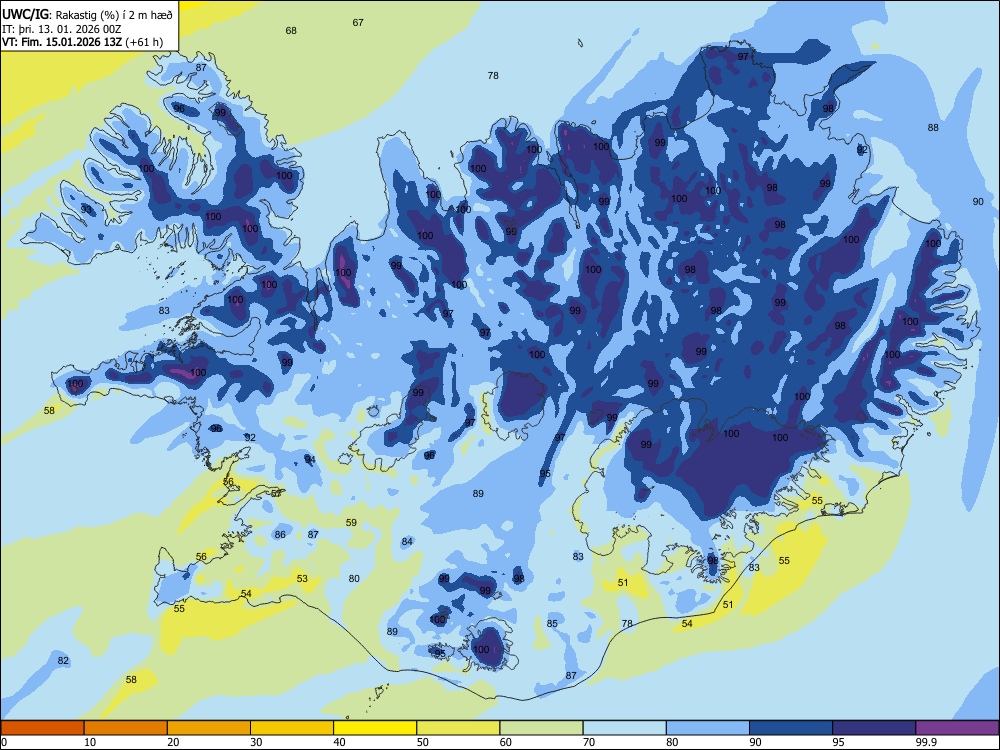Select the color scale label '99.9'
Screen dimensions: 1000x750
point(926,742)
